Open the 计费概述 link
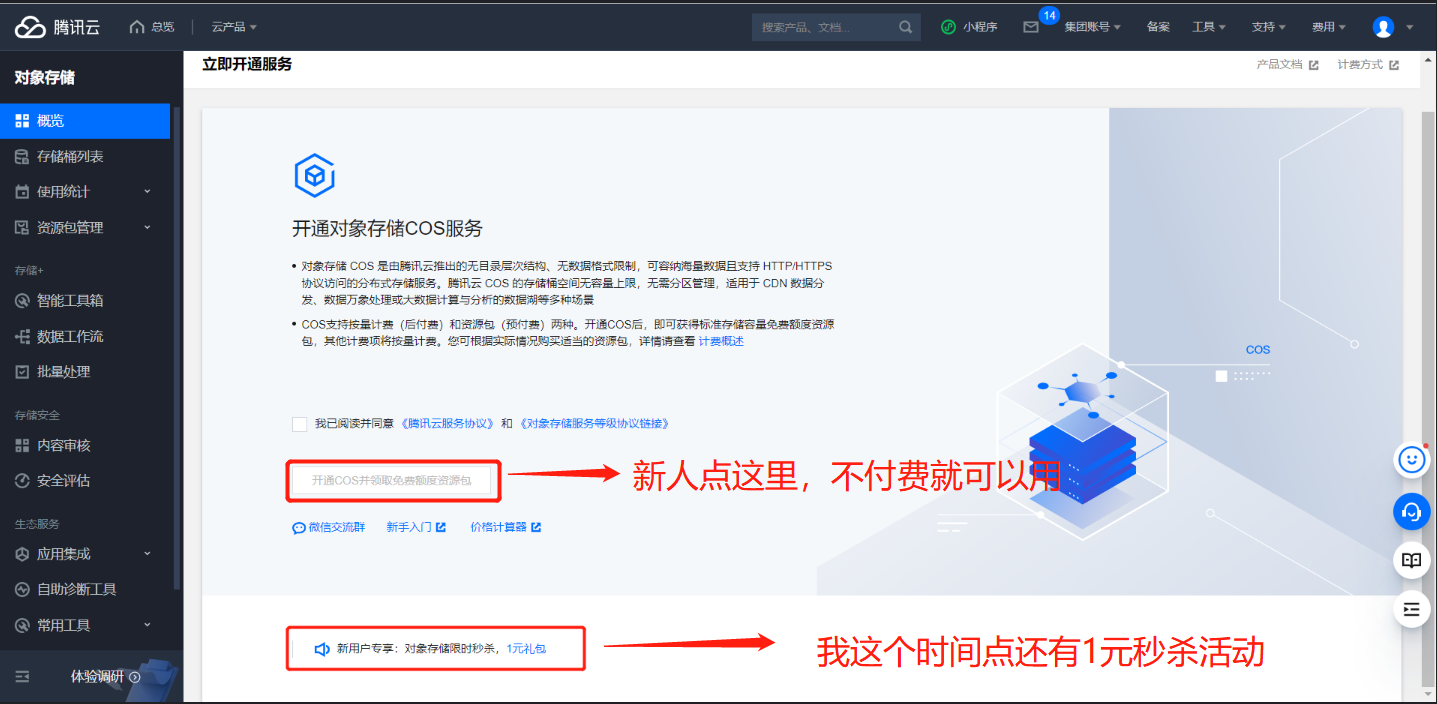 coord(721,342)
